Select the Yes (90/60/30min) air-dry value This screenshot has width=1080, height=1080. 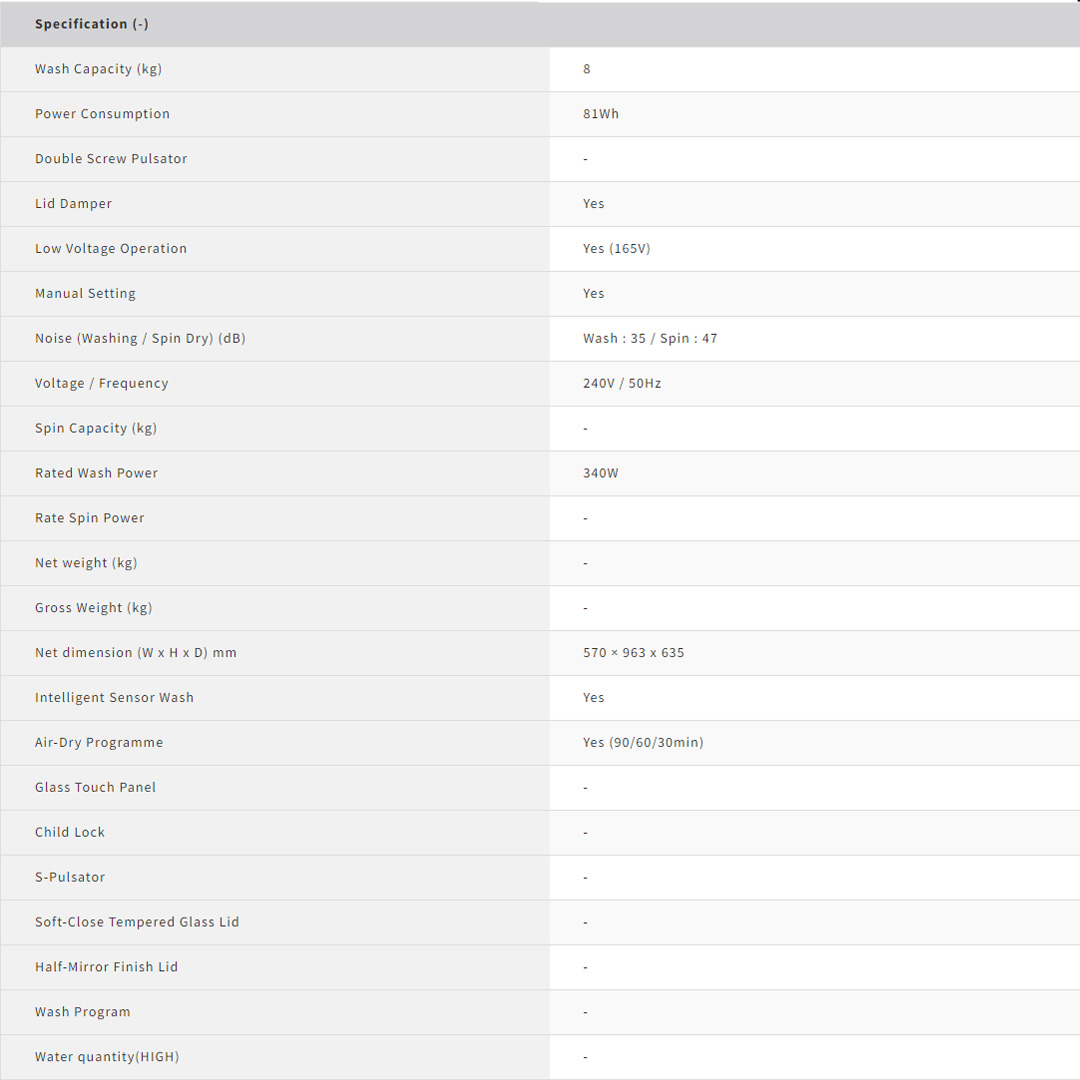tap(643, 743)
